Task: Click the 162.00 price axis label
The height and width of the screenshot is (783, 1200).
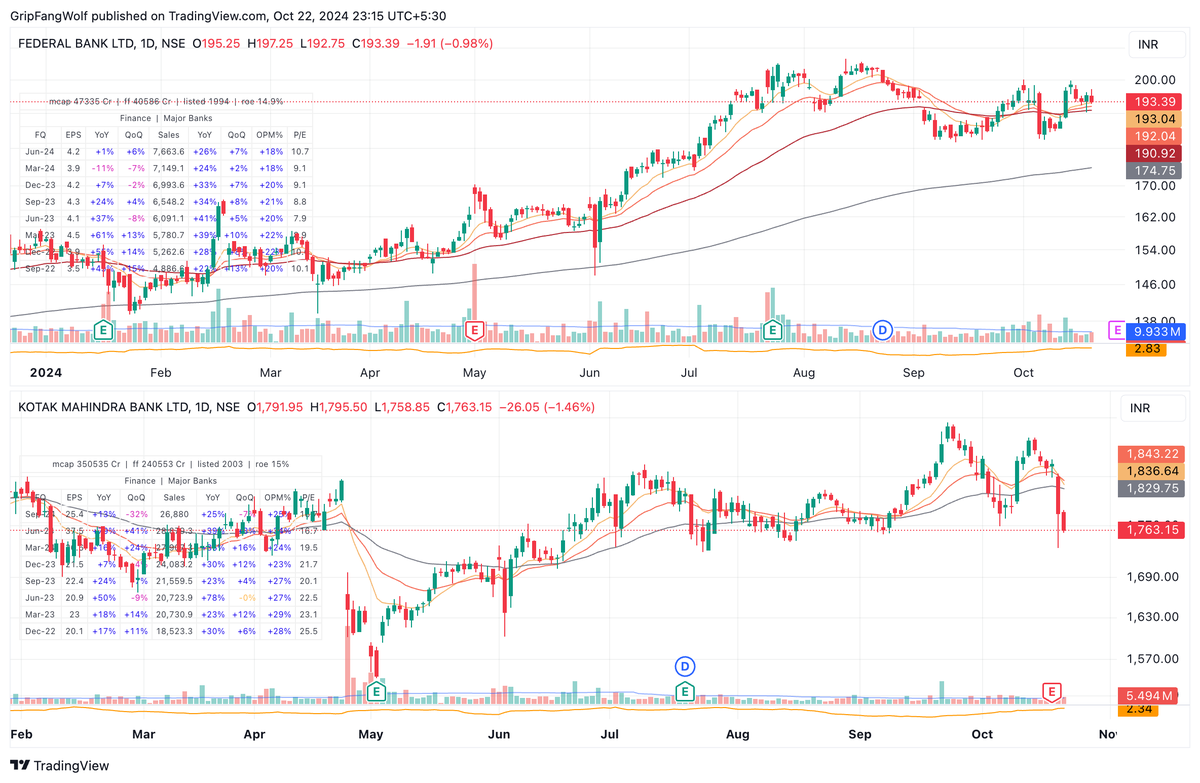Action: pos(1154,217)
